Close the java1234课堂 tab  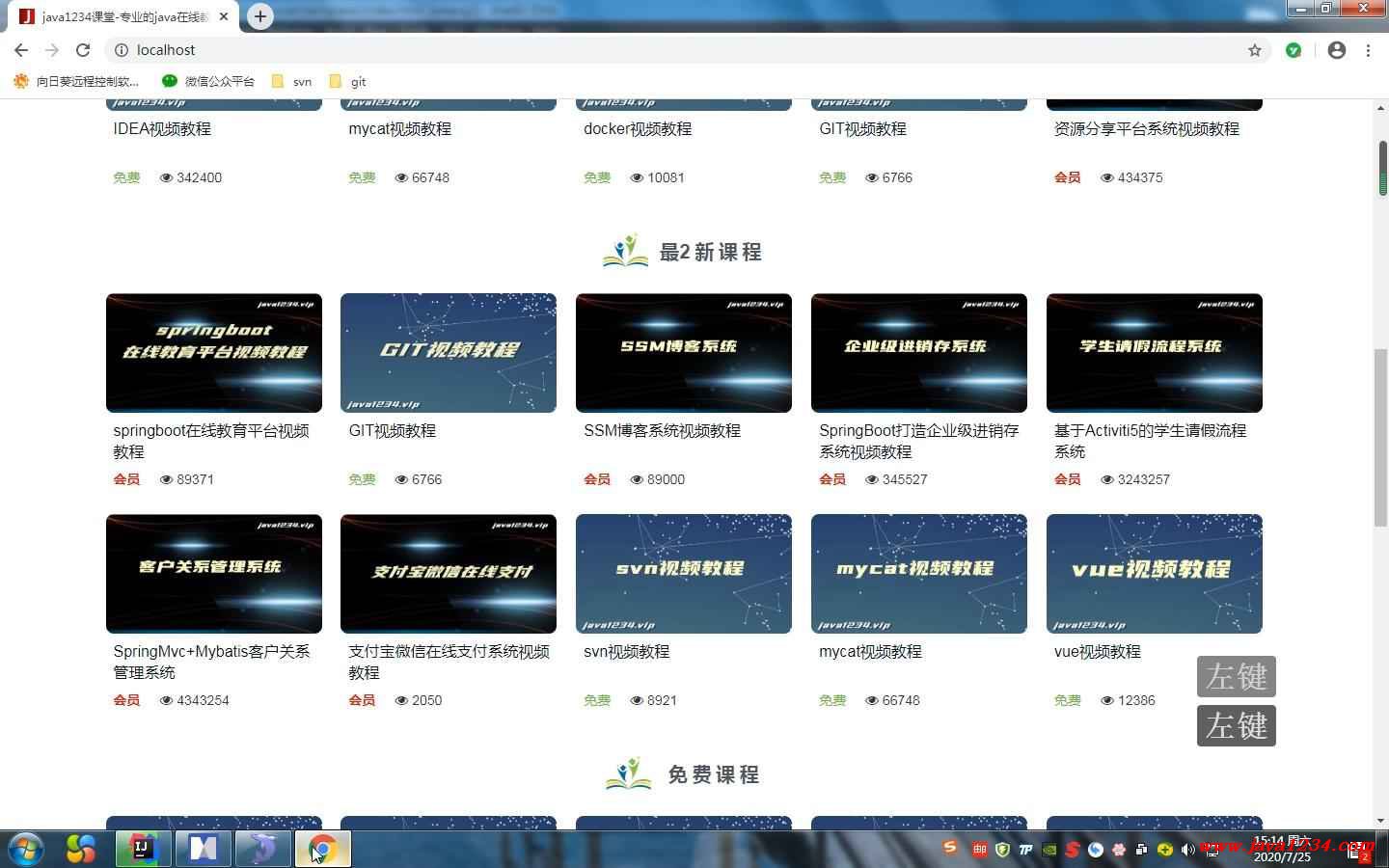click(x=224, y=16)
